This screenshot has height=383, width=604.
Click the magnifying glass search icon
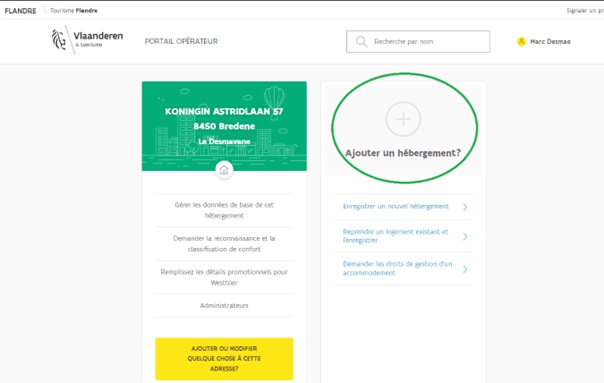pos(361,42)
